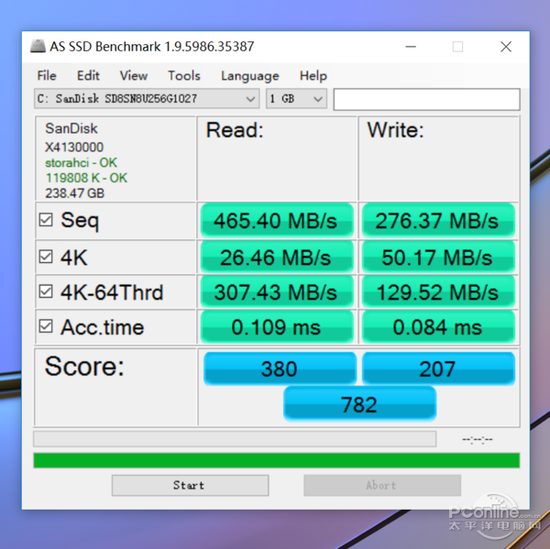Minimize the AS SSD Benchmark window
This screenshot has height=549, width=550.
[411, 46]
